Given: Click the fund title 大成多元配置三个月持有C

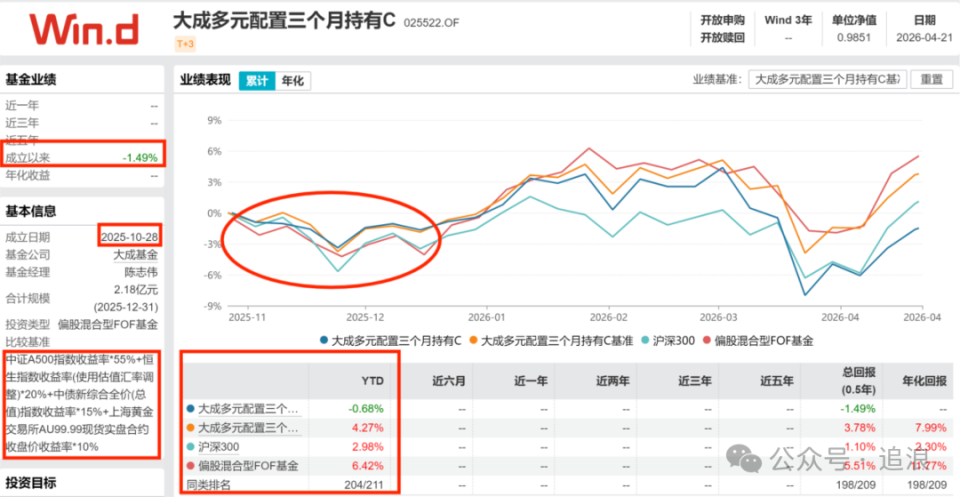Looking at the screenshot, I should (x=285, y=20).
